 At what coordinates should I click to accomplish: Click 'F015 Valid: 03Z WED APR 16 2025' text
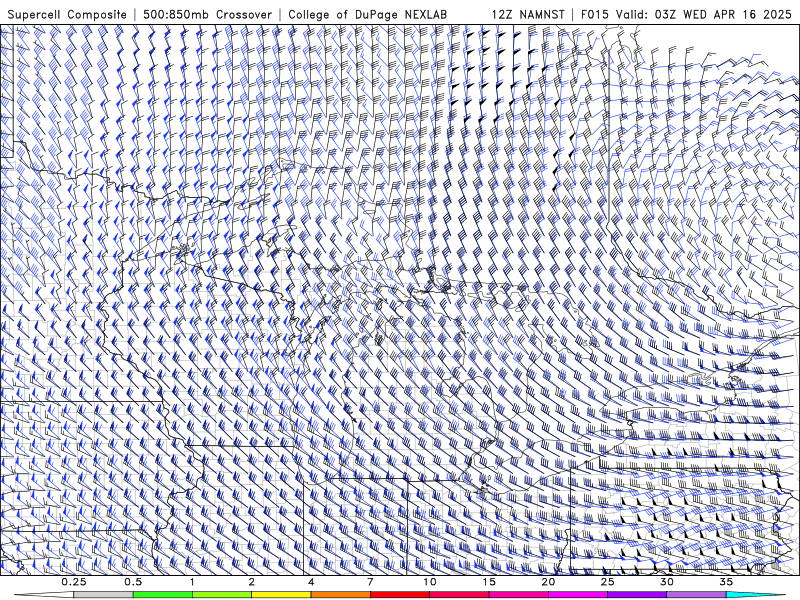pyautogui.click(x=686, y=14)
